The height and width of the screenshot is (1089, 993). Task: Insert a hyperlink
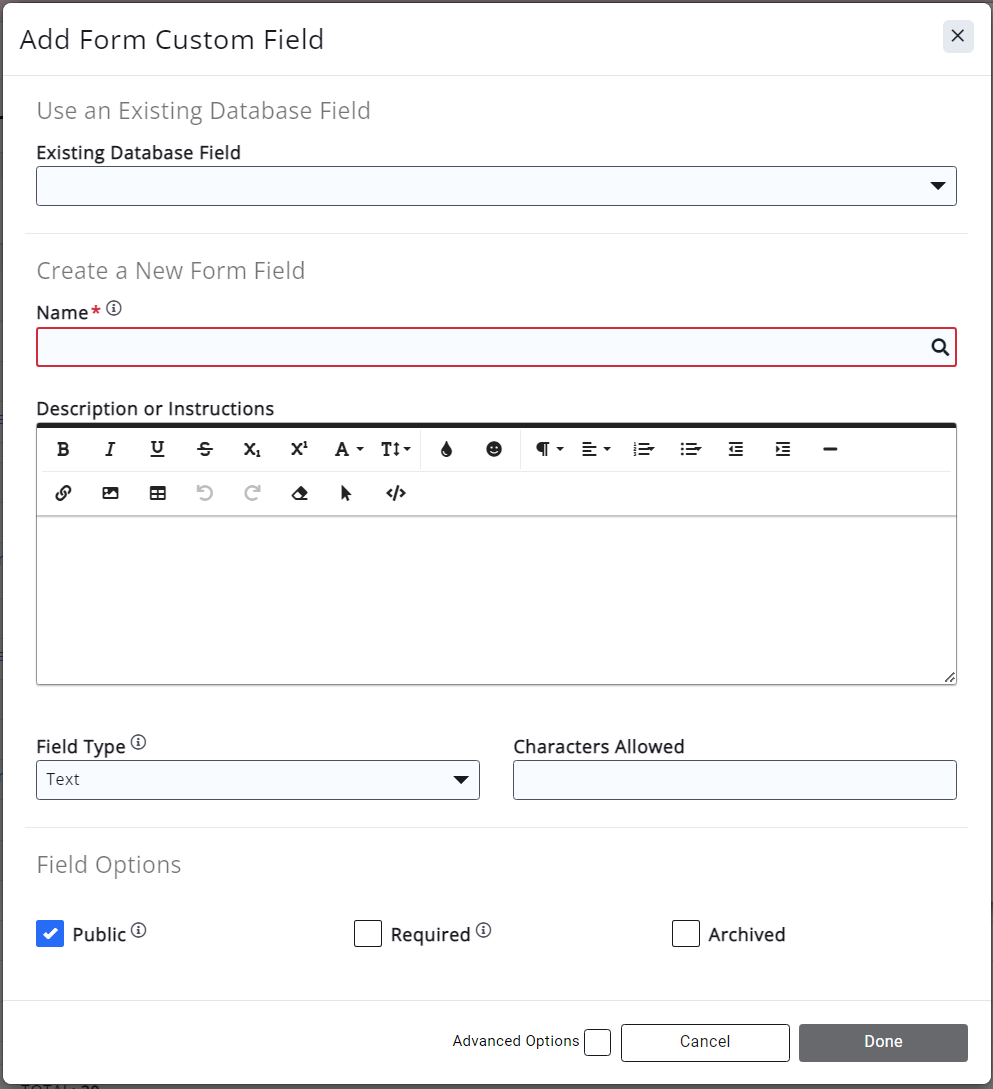[62, 492]
